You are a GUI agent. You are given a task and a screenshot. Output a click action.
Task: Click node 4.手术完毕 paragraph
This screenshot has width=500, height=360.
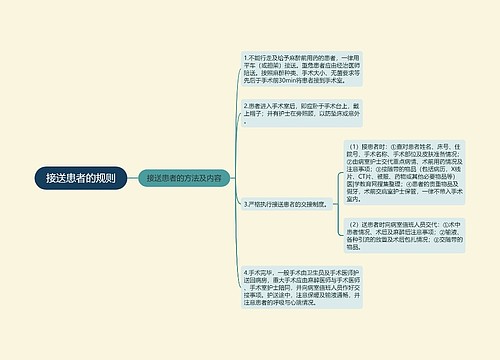pos(302,287)
